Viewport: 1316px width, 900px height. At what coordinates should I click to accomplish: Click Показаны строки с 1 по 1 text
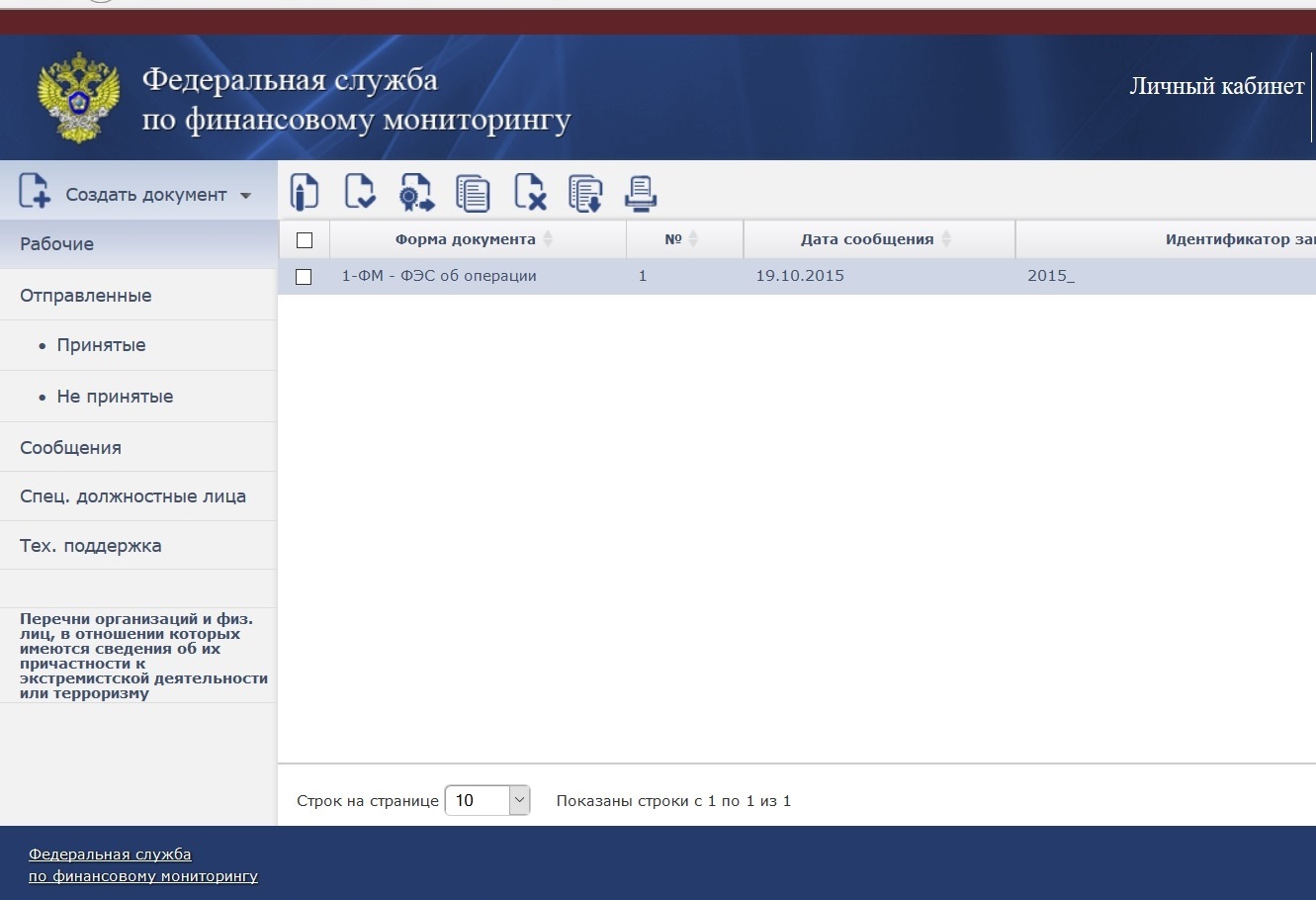tap(673, 801)
